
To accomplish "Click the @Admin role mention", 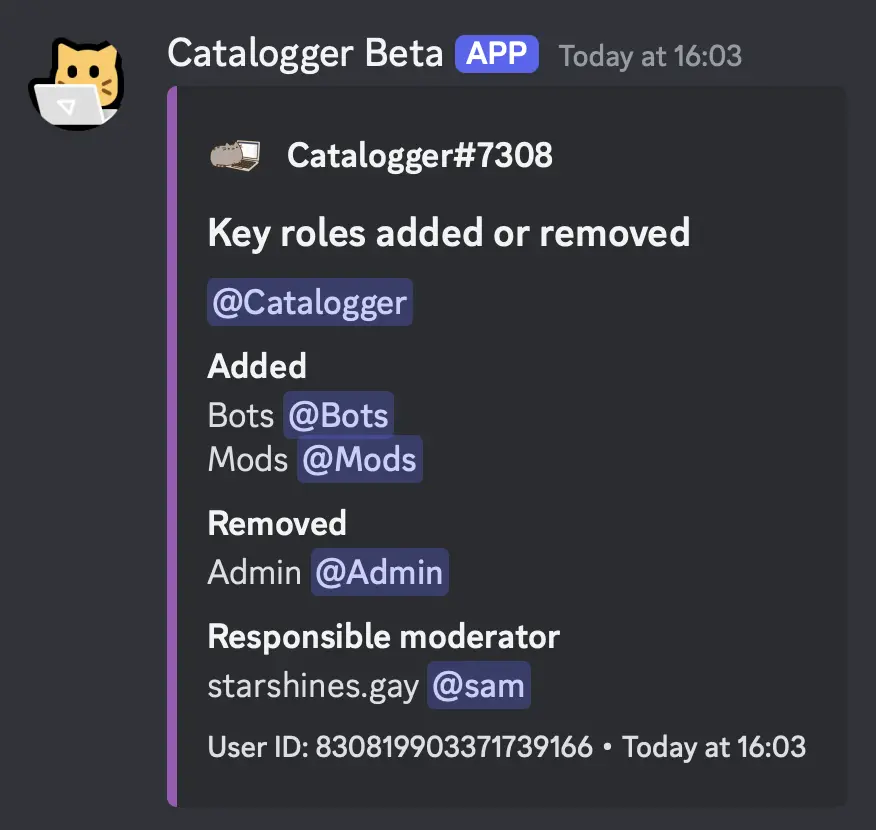I will click(379, 572).
